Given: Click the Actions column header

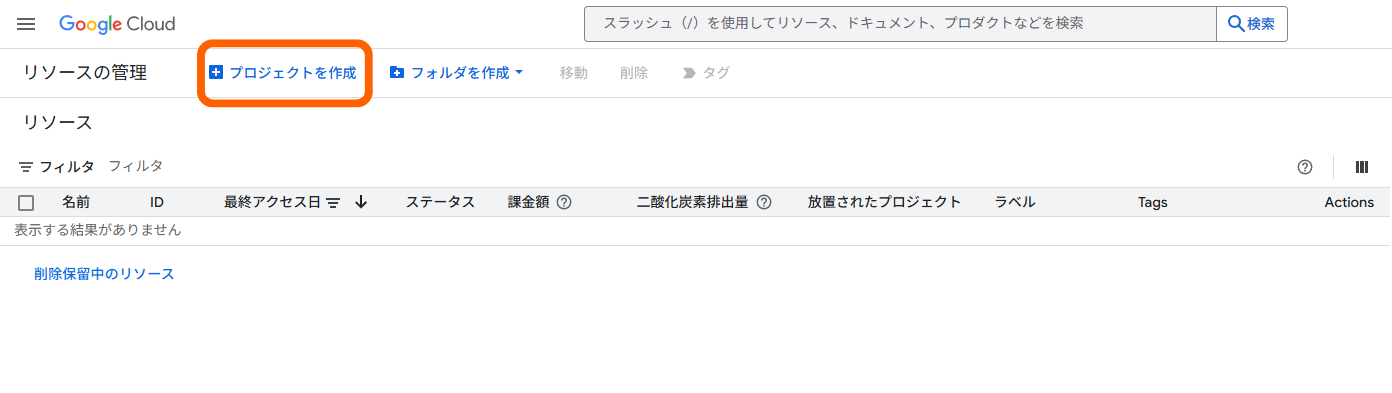Looking at the screenshot, I should click(x=1349, y=202).
